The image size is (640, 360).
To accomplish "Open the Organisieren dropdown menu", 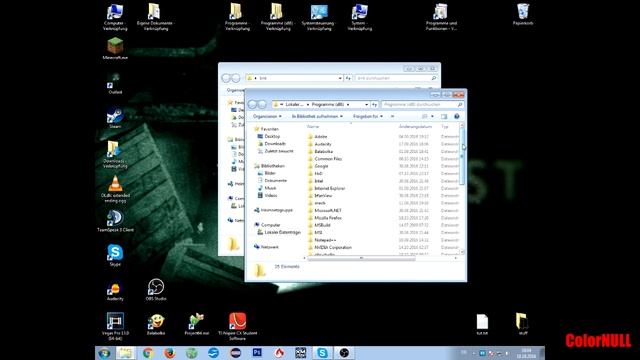I will (x=267, y=116).
